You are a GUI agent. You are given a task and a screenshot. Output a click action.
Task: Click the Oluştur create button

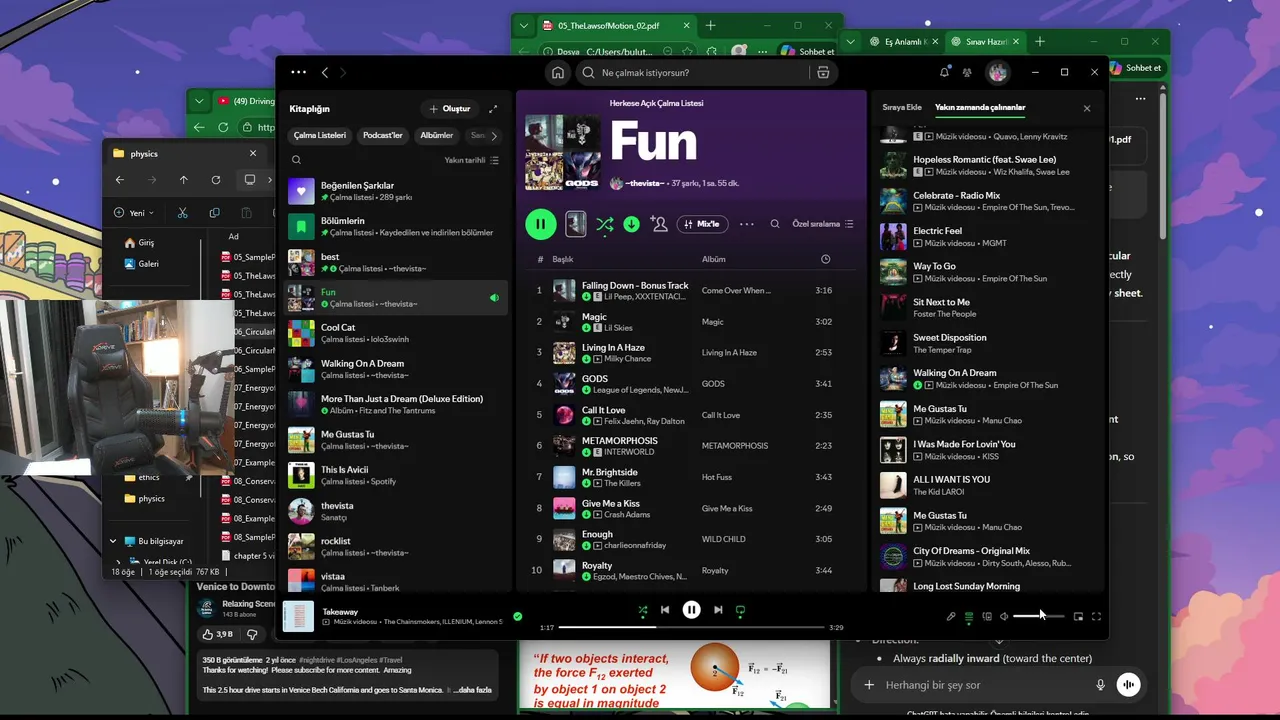(449, 108)
